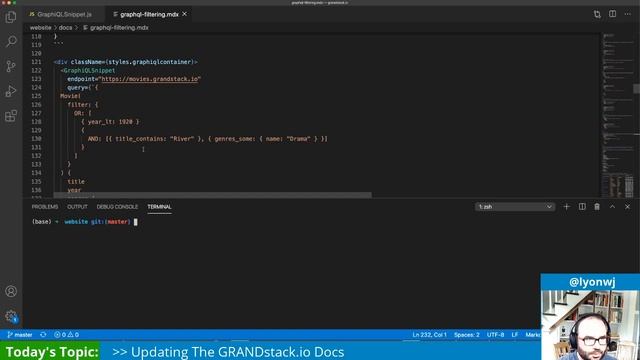Click Ln 232, Col 1 status item
Viewport: 640px width, 360px height.
click(x=429, y=335)
